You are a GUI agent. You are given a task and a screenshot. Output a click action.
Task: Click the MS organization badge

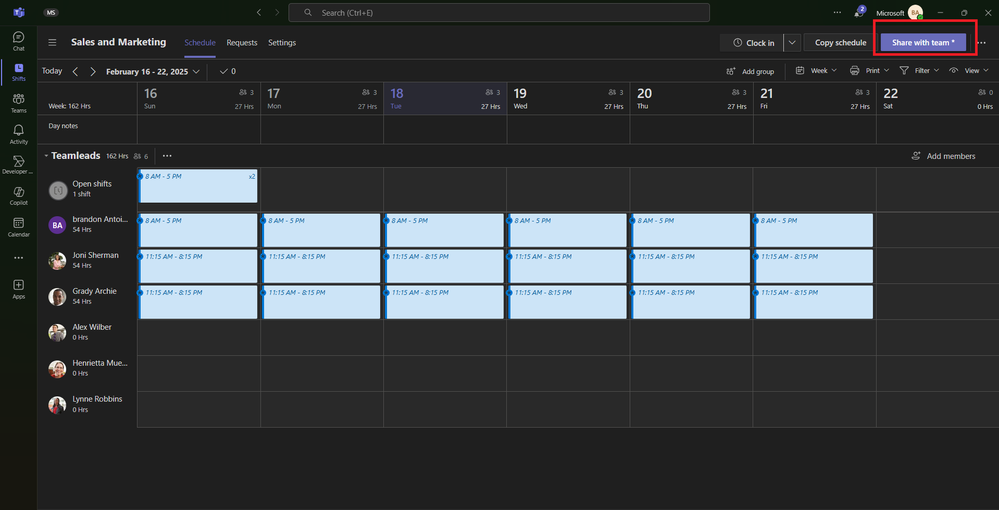tap(50, 13)
